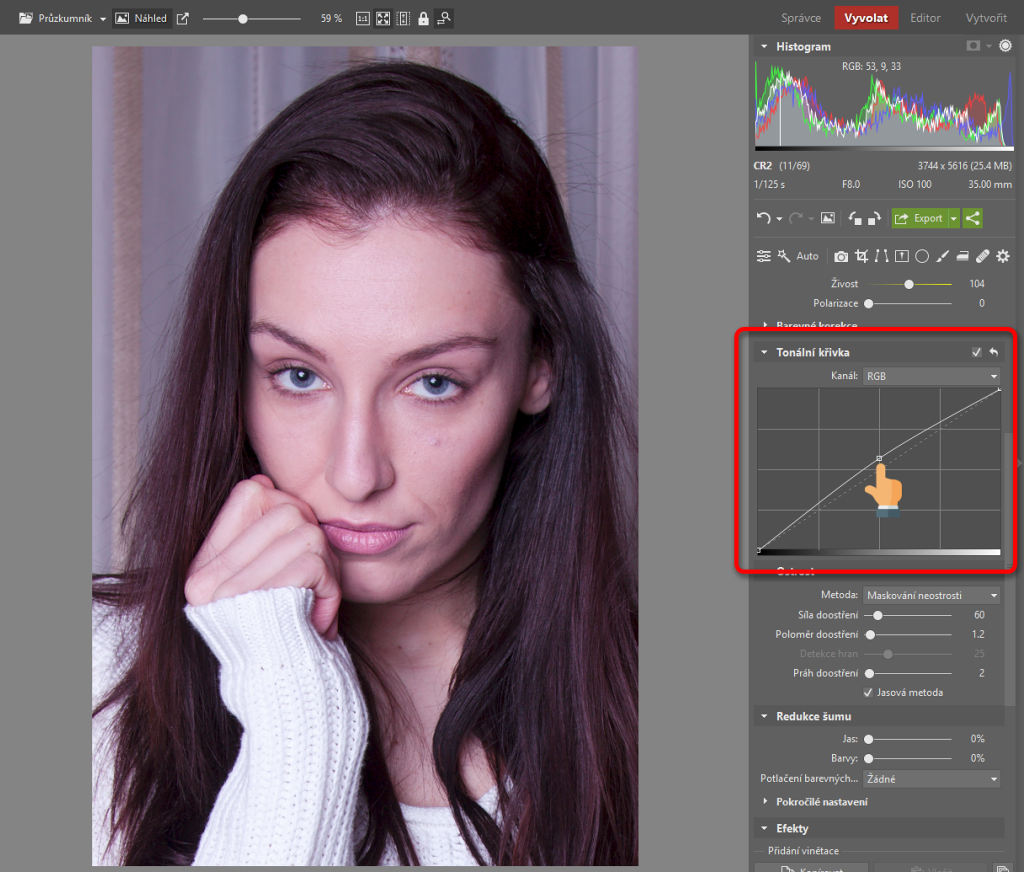1024x872 pixels.
Task: Toggle the histogram highlight clipping sun icon
Action: pyautogui.click(x=1006, y=46)
